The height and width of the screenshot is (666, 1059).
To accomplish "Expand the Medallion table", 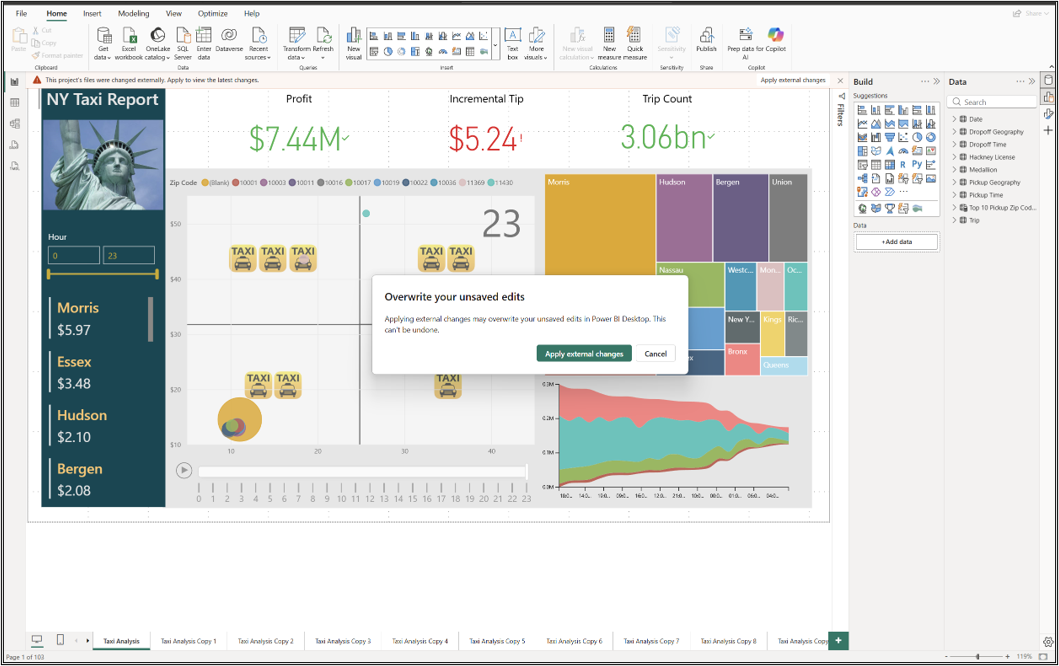I will click(x=954, y=170).
